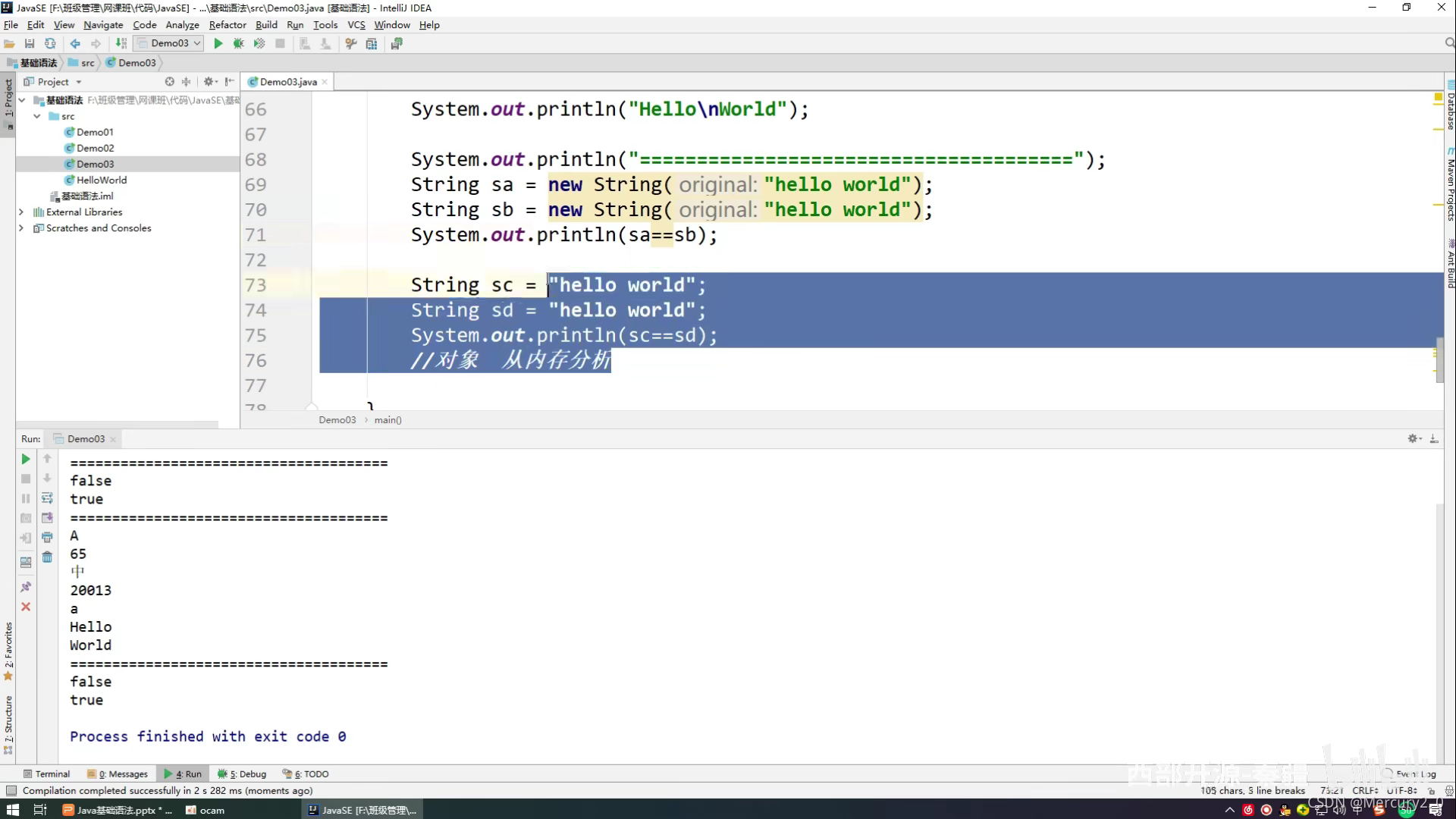Build the project with the toolbar icon
Viewport: 1456px width, 819px height.
click(x=121, y=43)
